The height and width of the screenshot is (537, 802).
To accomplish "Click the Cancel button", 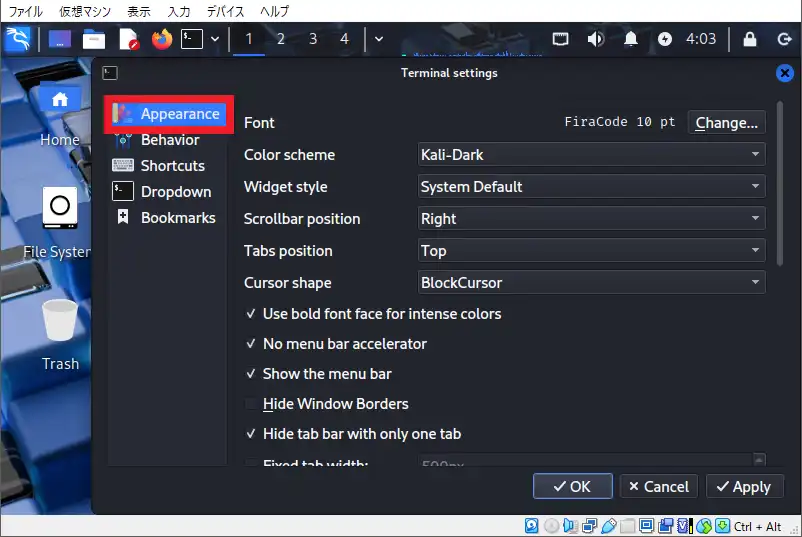I will coord(659,486).
